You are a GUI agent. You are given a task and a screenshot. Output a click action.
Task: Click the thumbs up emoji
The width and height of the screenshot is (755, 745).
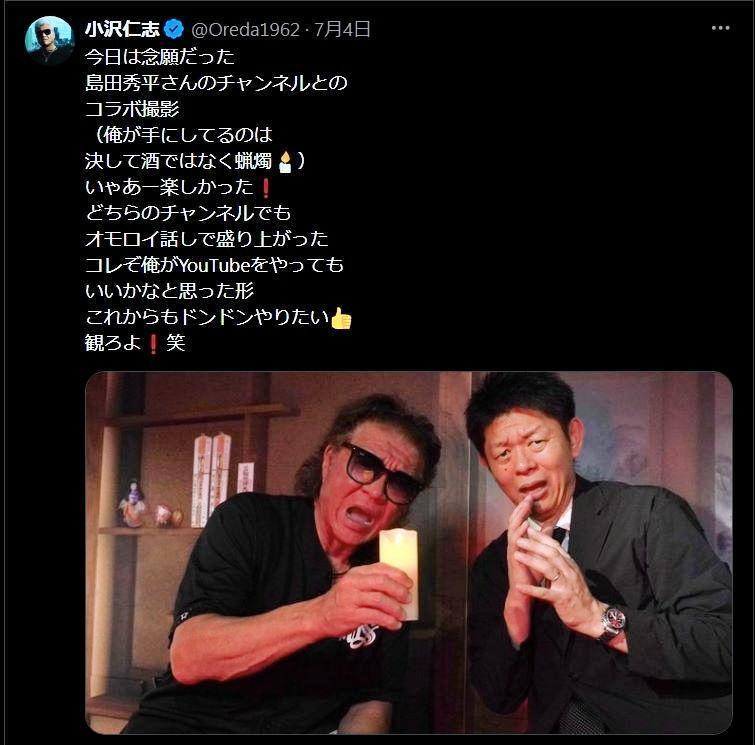(x=341, y=318)
